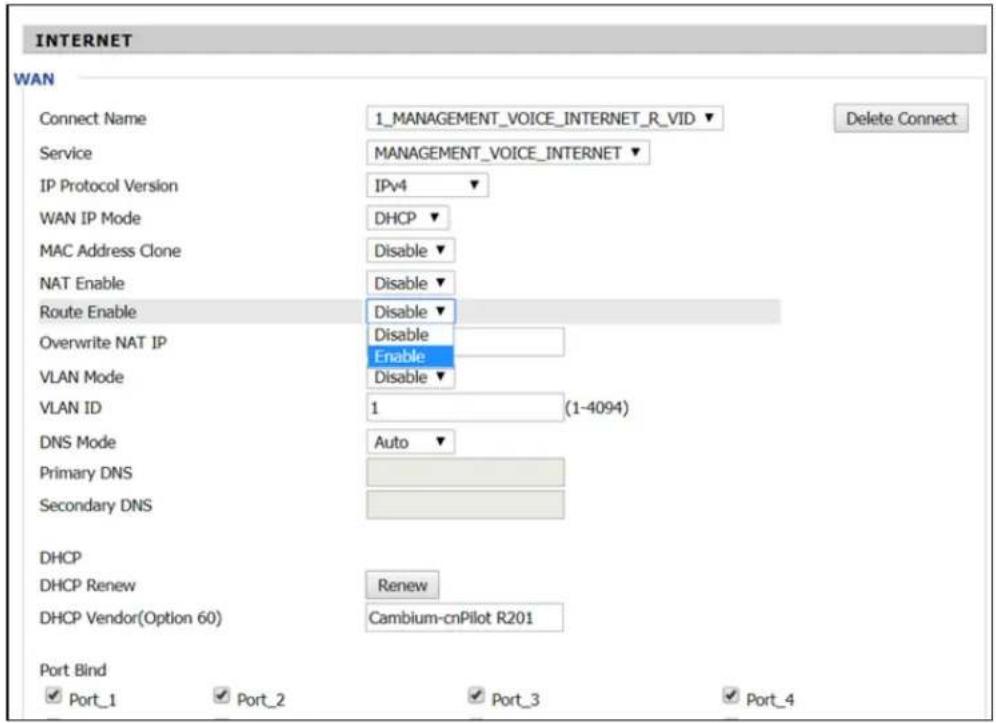
Task: Click the IP Protocol Version label
Action: click(109, 186)
